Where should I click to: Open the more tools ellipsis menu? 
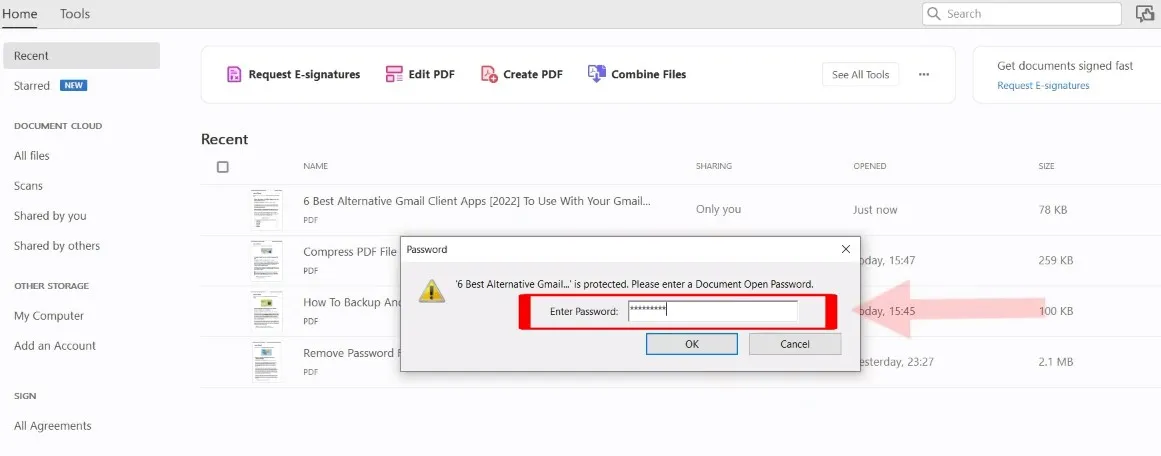coord(924,74)
